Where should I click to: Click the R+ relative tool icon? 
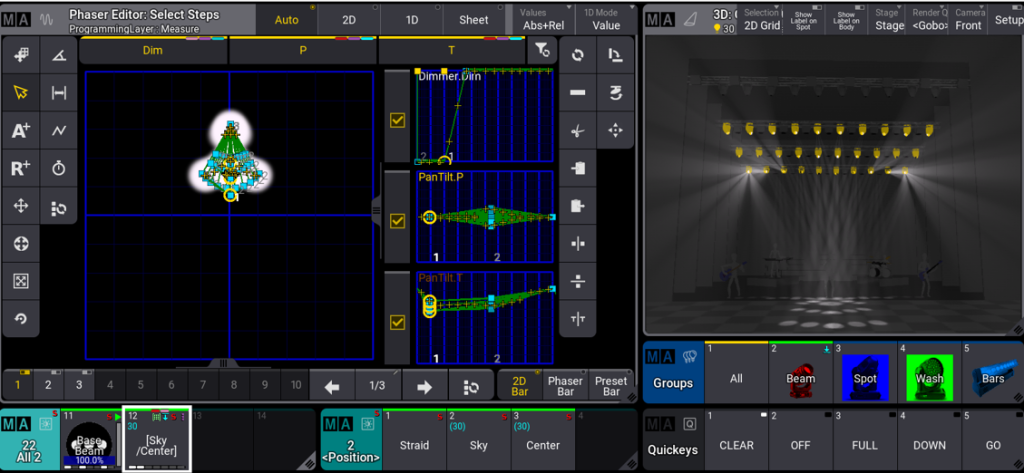pyautogui.click(x=21, y=168)
